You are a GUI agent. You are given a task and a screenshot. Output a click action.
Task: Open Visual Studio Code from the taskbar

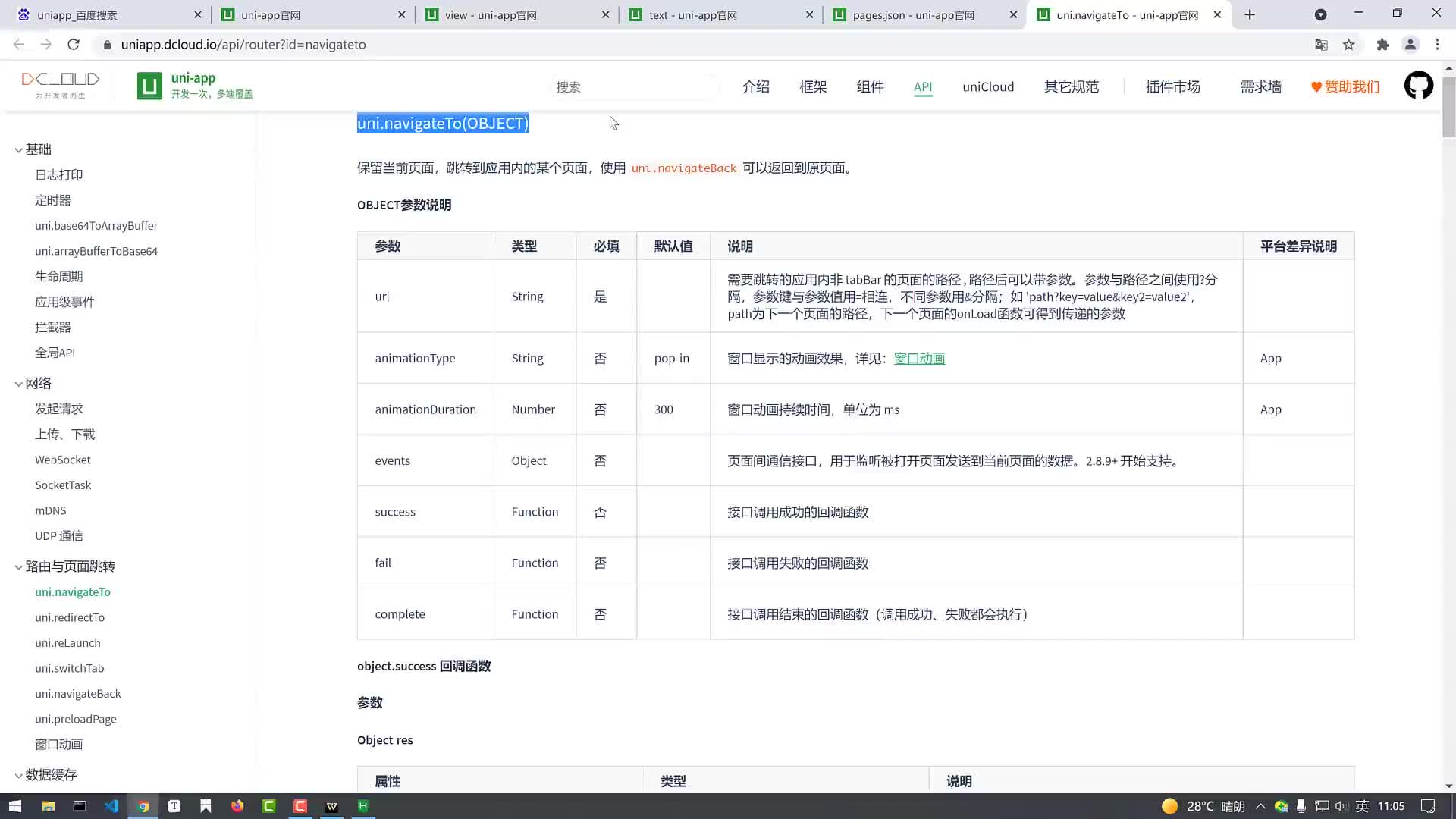(111, 806)
